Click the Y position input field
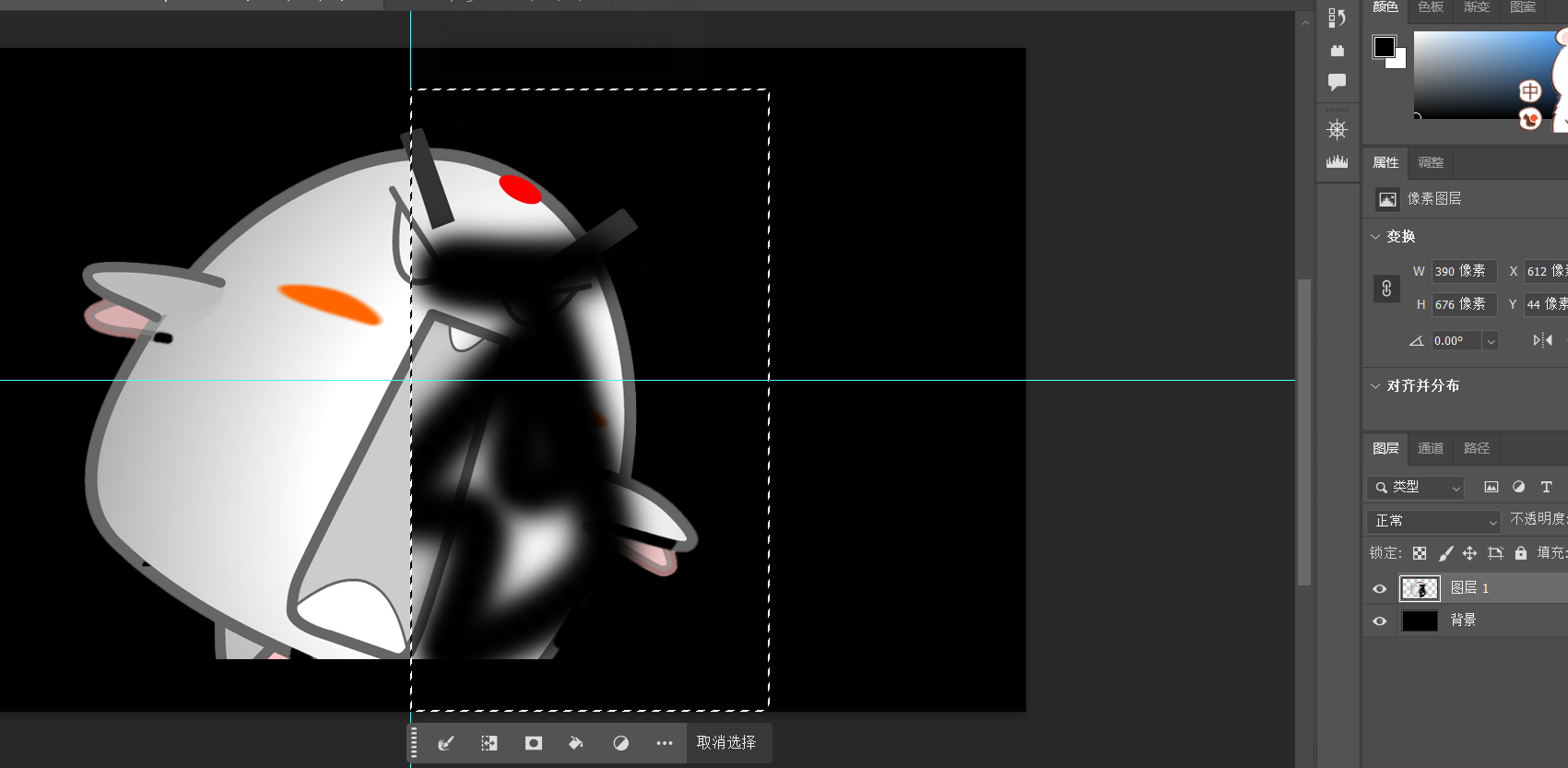Image resolution: width=1568 pixels, height=768 pixels. point(1546,304)
